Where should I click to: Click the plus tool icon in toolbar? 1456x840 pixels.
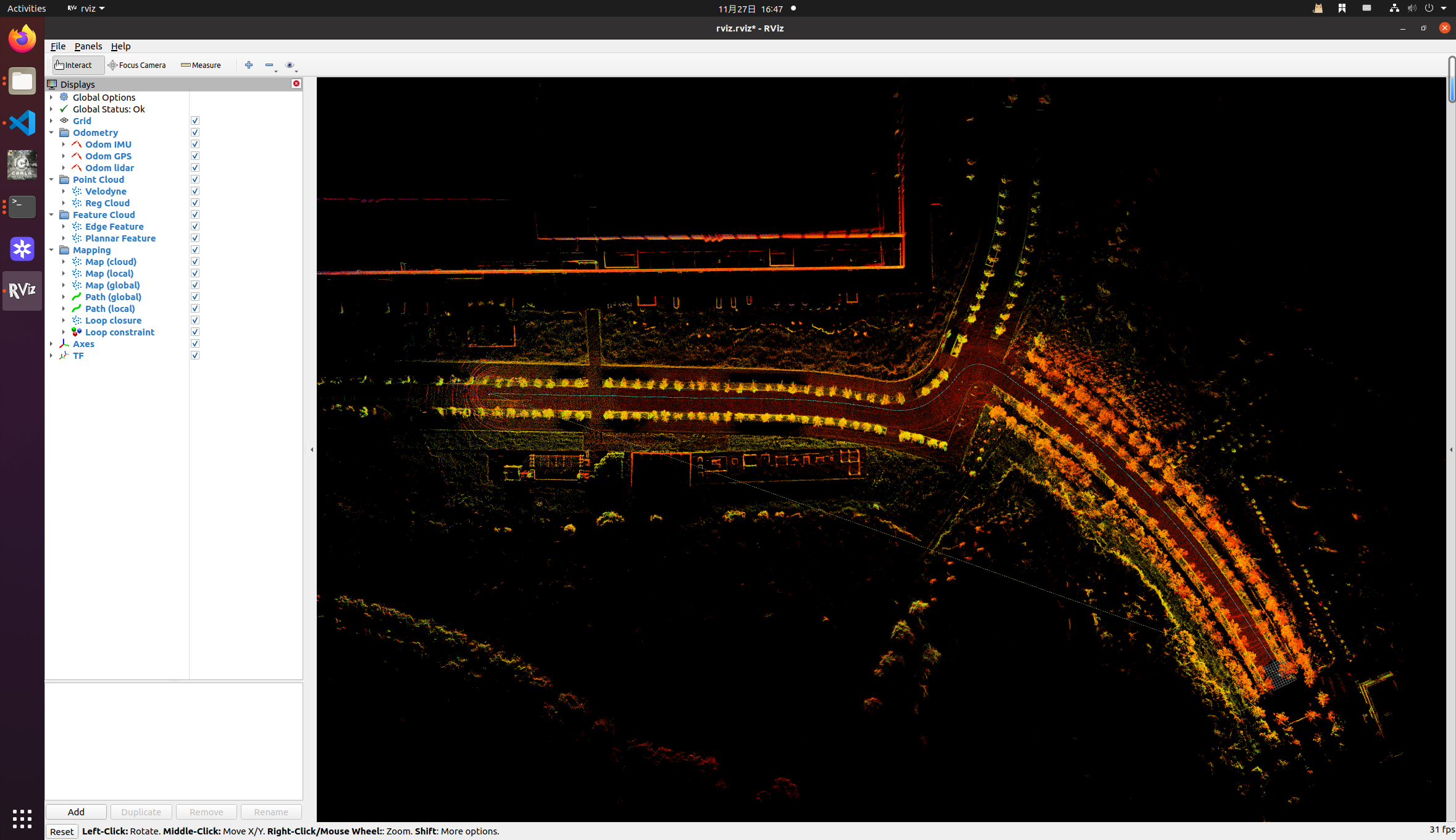click(249, 65)
